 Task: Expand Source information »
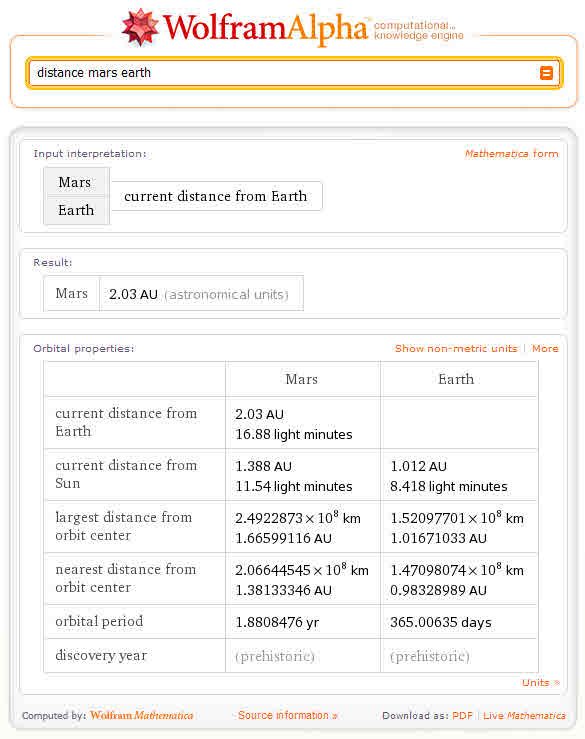[288, 715]
